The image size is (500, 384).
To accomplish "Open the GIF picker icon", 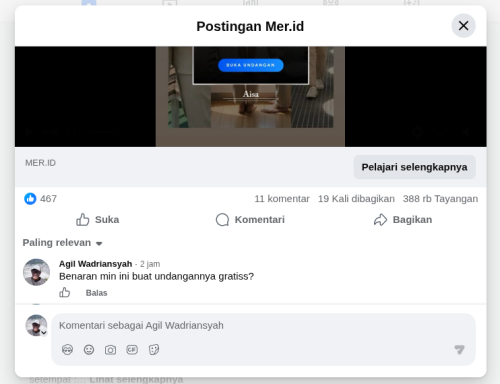I will click(x=132, y=350).
